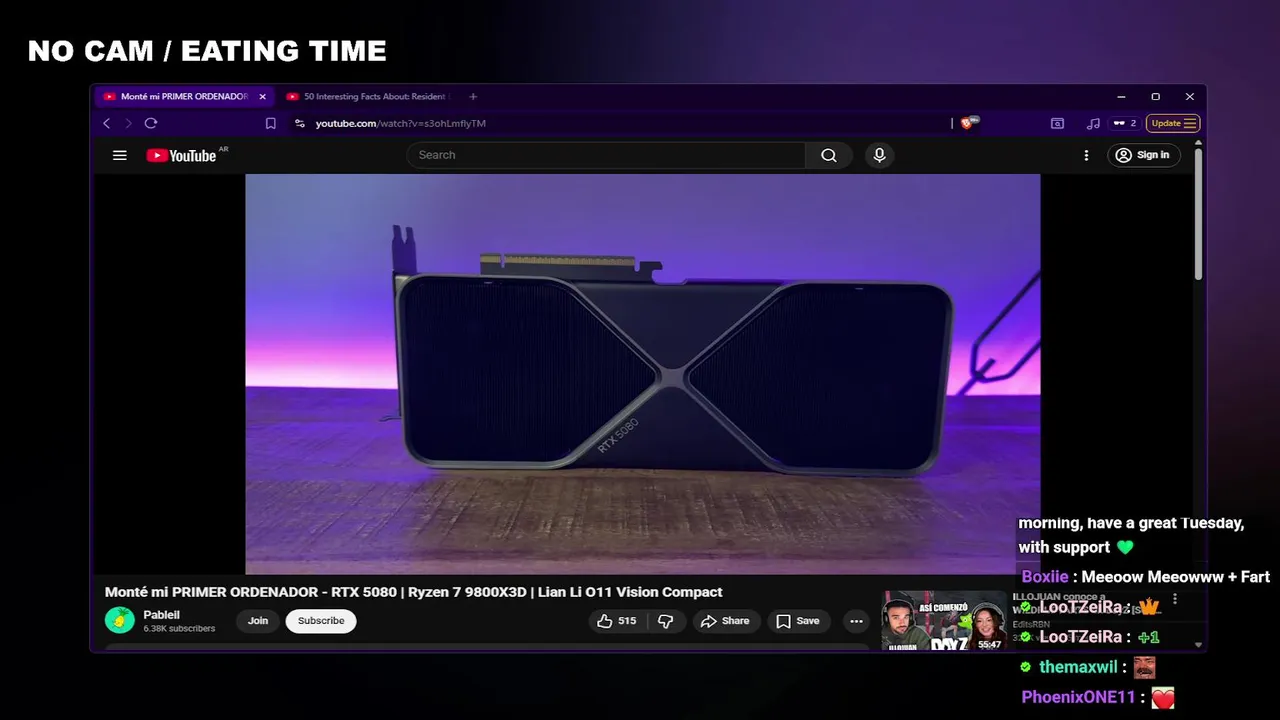1280x720 pixels.
Task: Open the more actions ellipsis below the video
Action: (856, 621)
